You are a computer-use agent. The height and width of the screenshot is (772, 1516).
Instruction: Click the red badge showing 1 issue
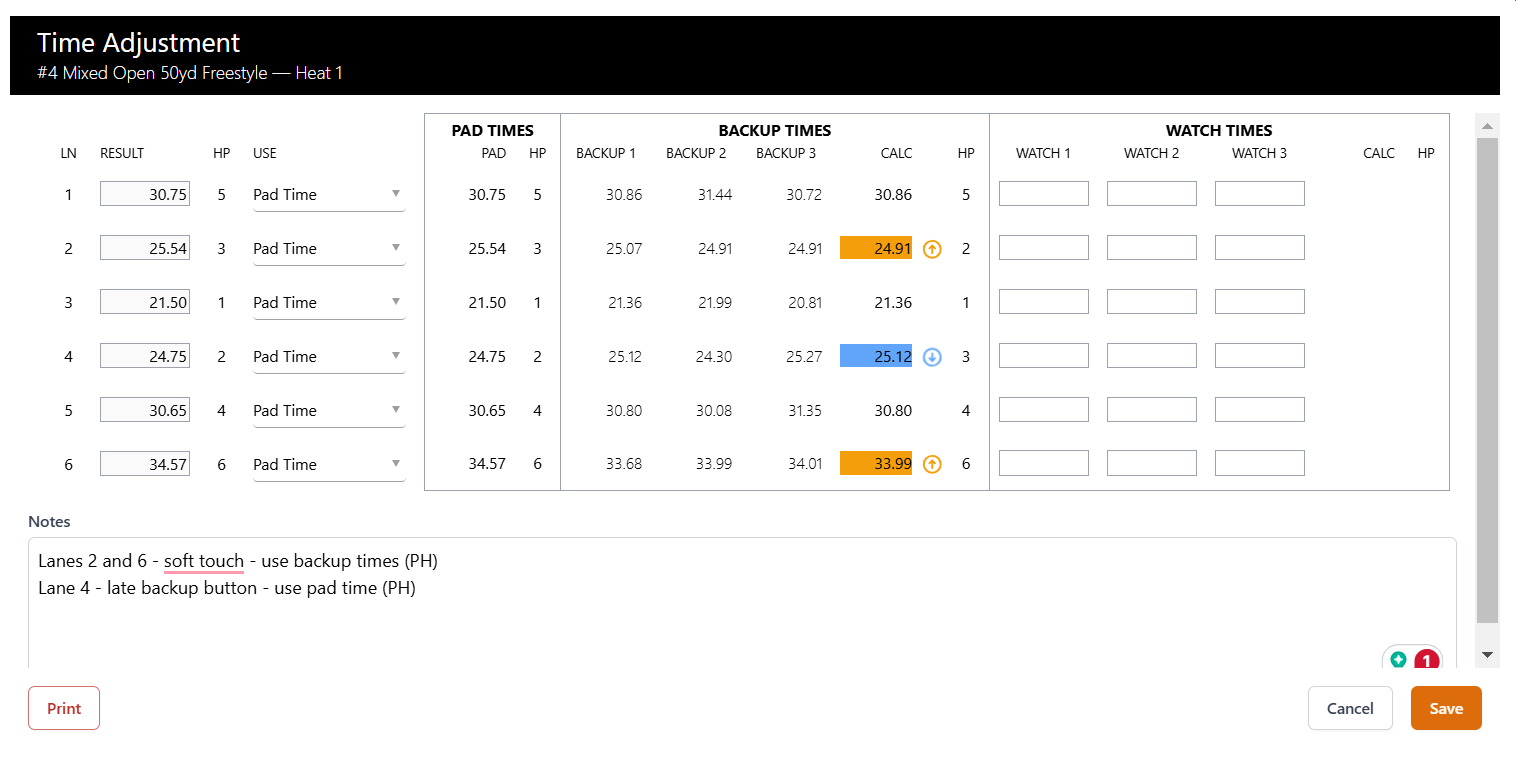coord(1426,660)
